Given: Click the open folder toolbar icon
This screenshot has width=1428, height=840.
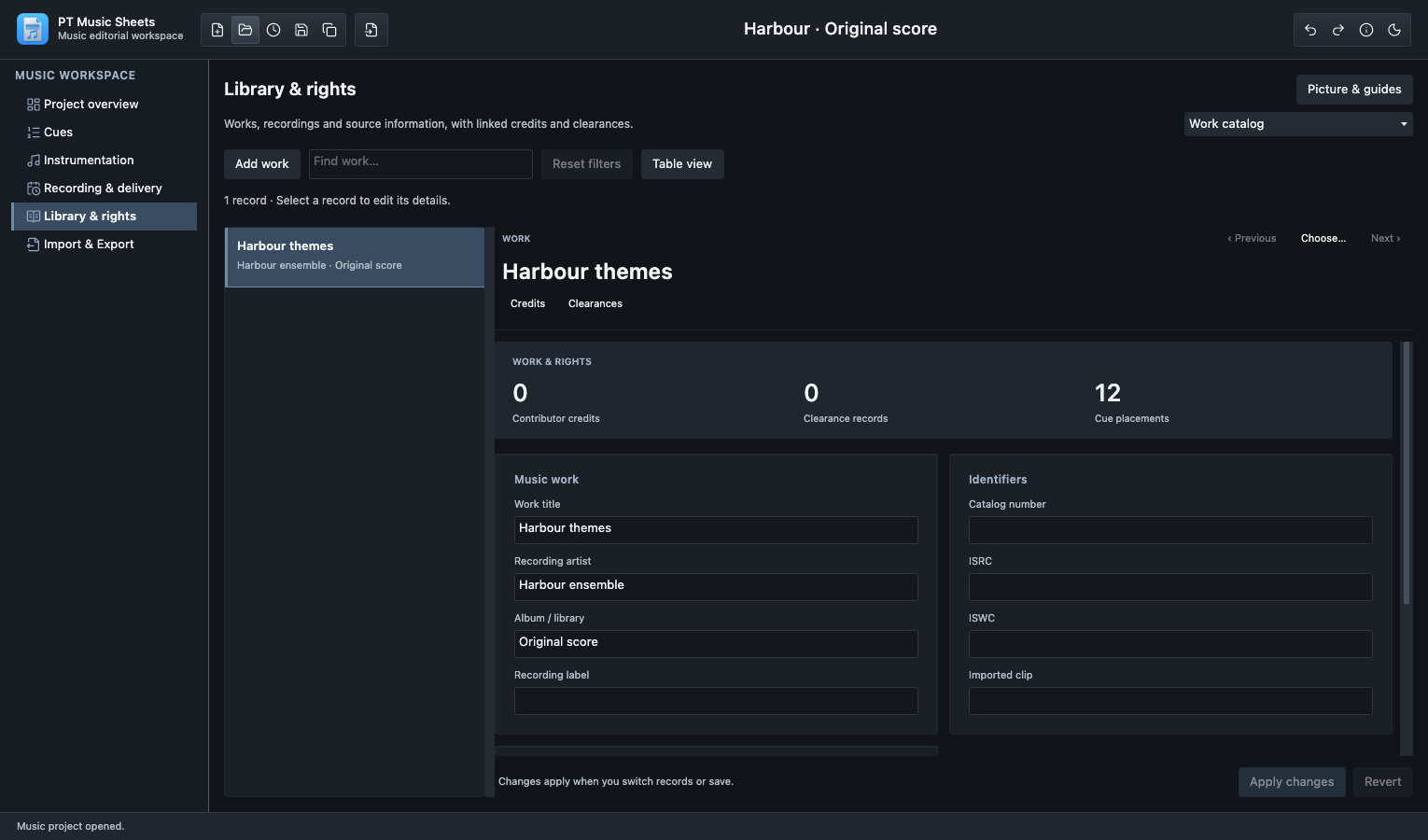Looking at the screenshot, I should click(x=245, y=30).
